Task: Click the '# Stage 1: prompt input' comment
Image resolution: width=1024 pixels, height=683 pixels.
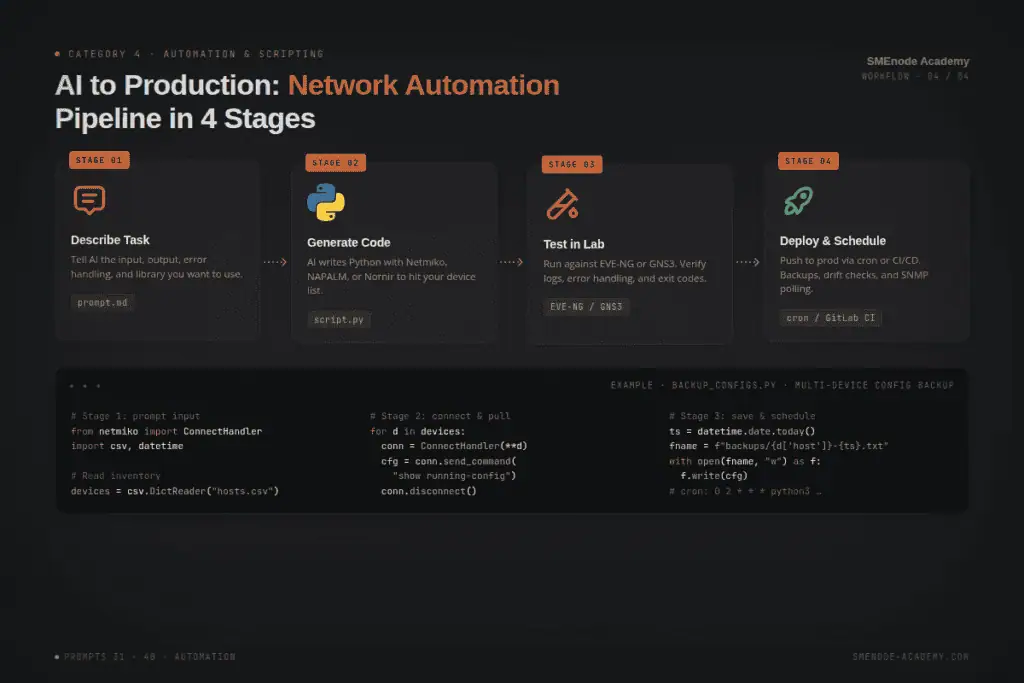Action: 135,416
